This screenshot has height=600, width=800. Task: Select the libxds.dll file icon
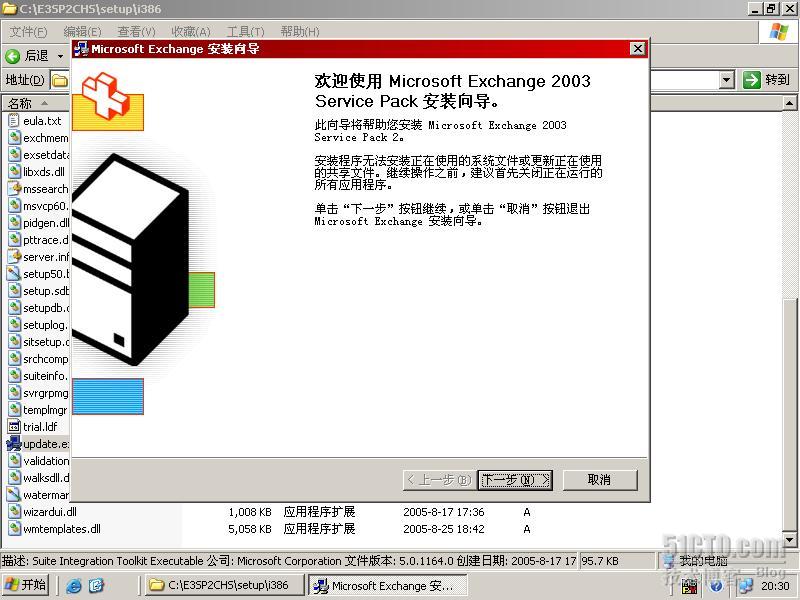click(14, 172)
